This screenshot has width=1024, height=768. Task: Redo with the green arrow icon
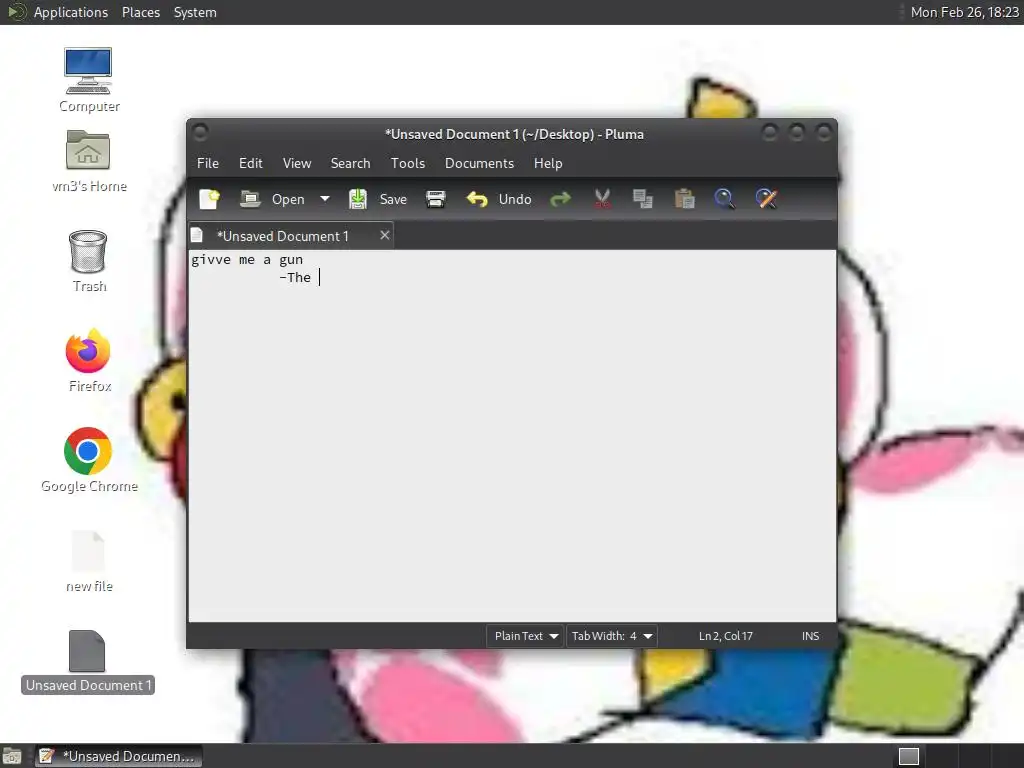click(x=560, y=199)
